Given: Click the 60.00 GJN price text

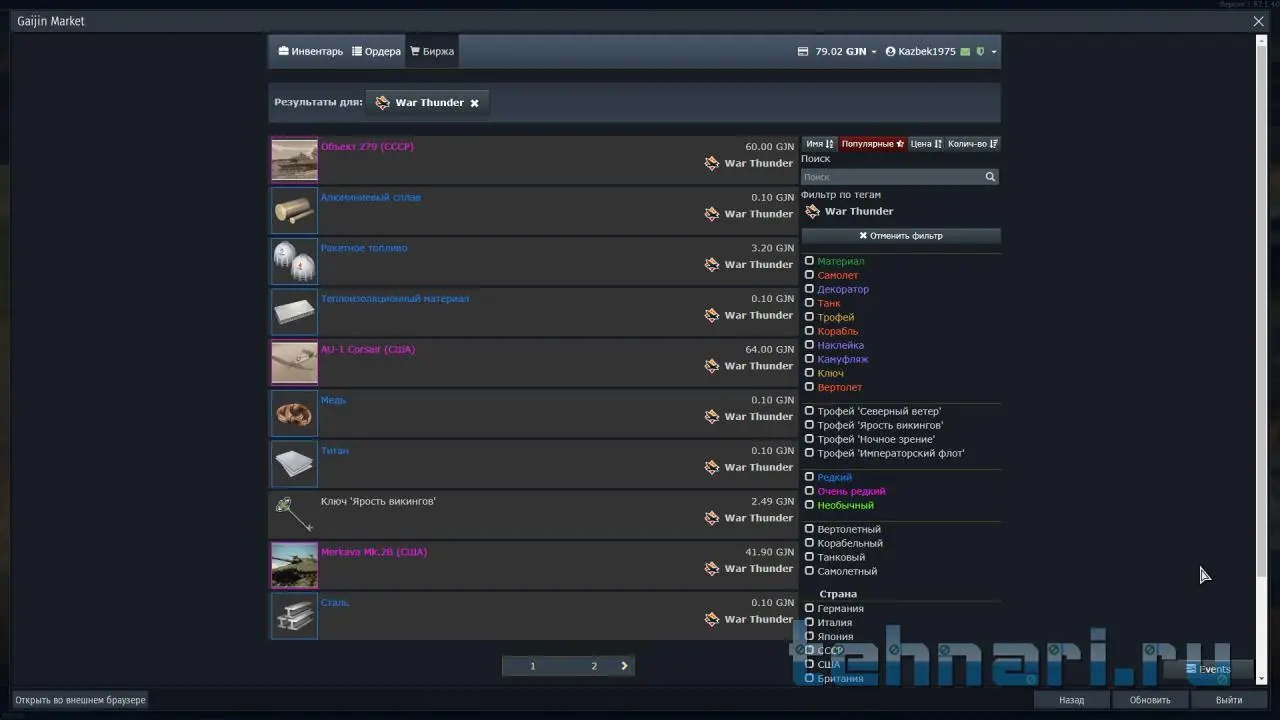Looking at the screenshot, I should [x=769, y=147].
